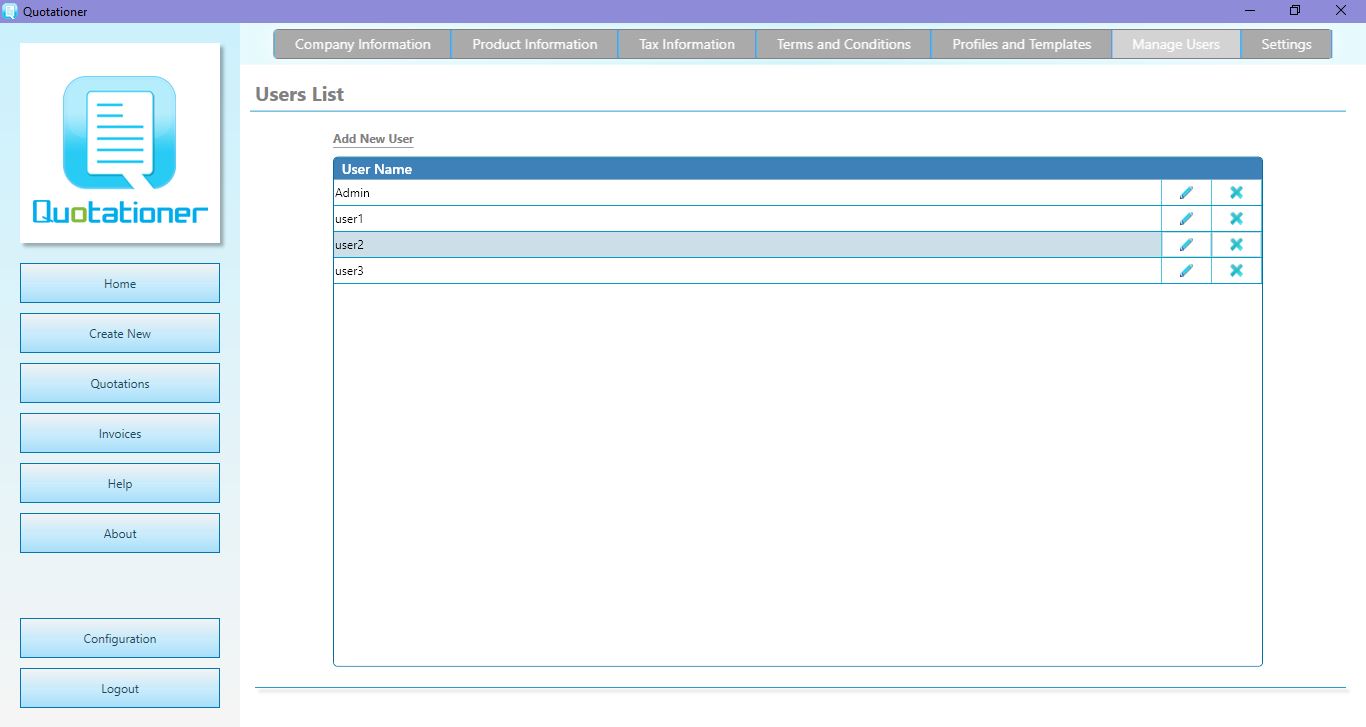Viewport: 1366px width, 727px height.
Task: Delete user2 with the X icon
Action: tap(1236, 245)
